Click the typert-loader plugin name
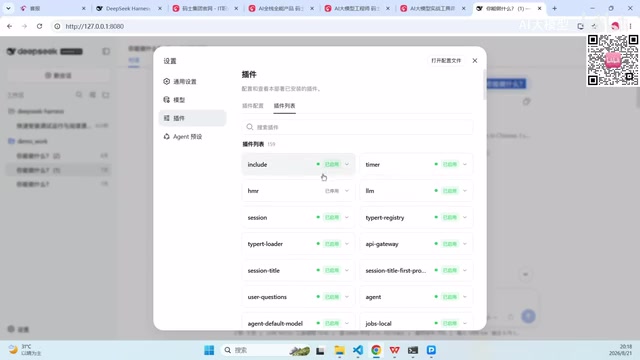The width and height of the screenshot is (640, 360). (x=265, y=244)
